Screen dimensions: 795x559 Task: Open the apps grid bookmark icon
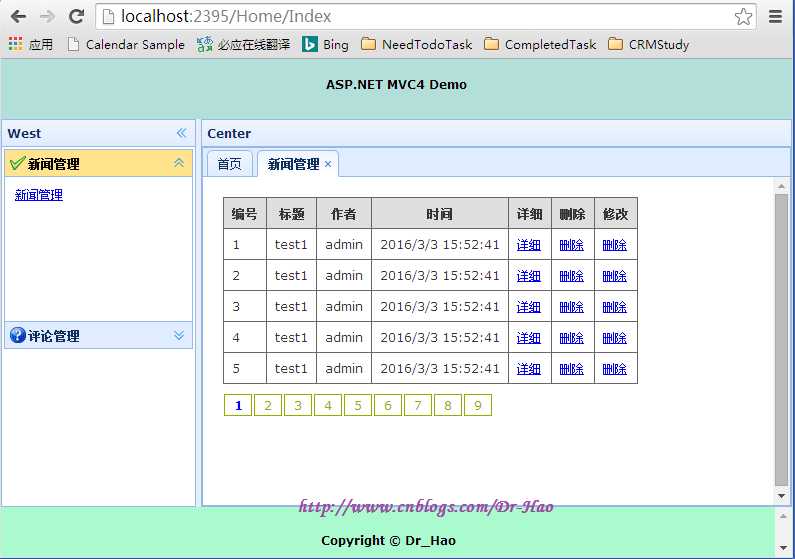pos(16,45)
